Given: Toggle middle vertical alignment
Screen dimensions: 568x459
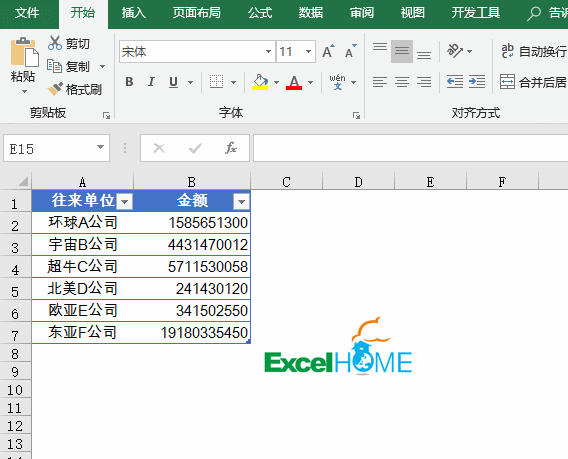Looking at the screenshot, I should pos(402,51).
